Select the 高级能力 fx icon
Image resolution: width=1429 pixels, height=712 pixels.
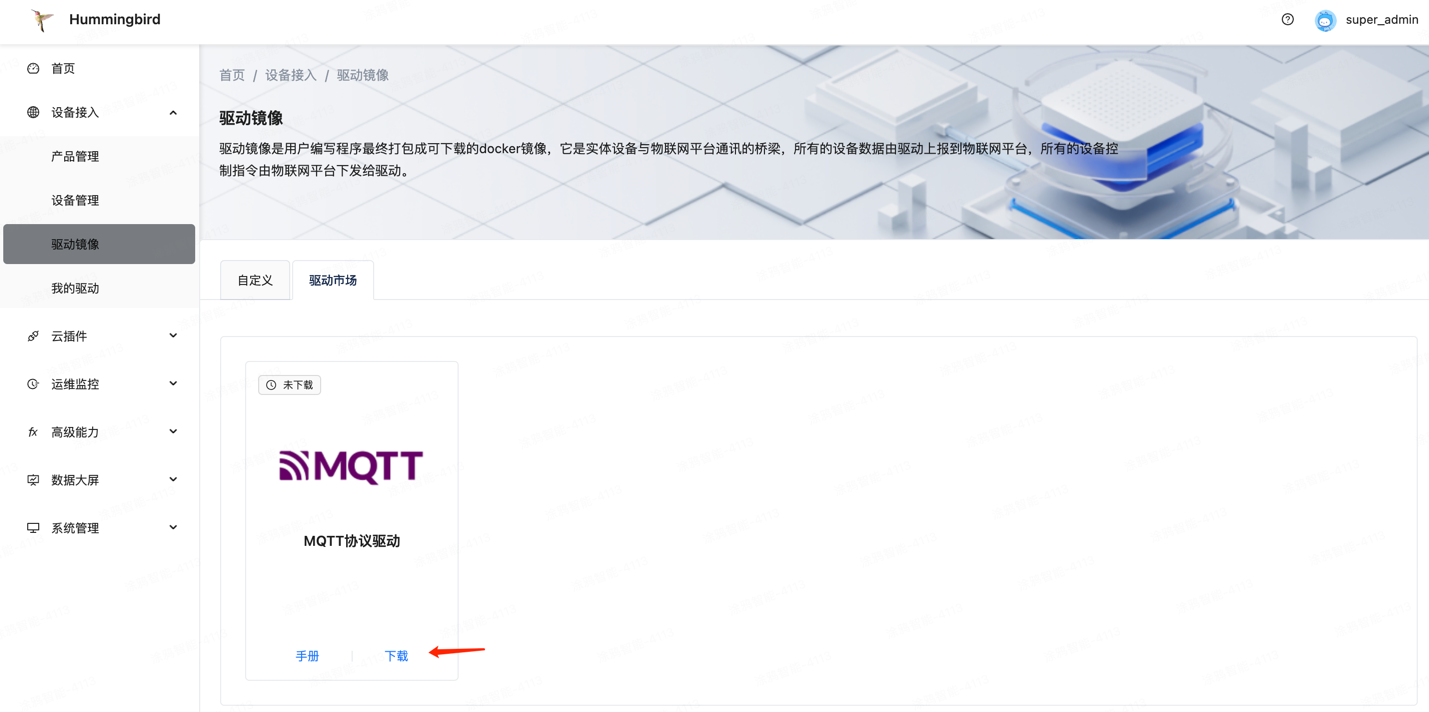(32, 431)
